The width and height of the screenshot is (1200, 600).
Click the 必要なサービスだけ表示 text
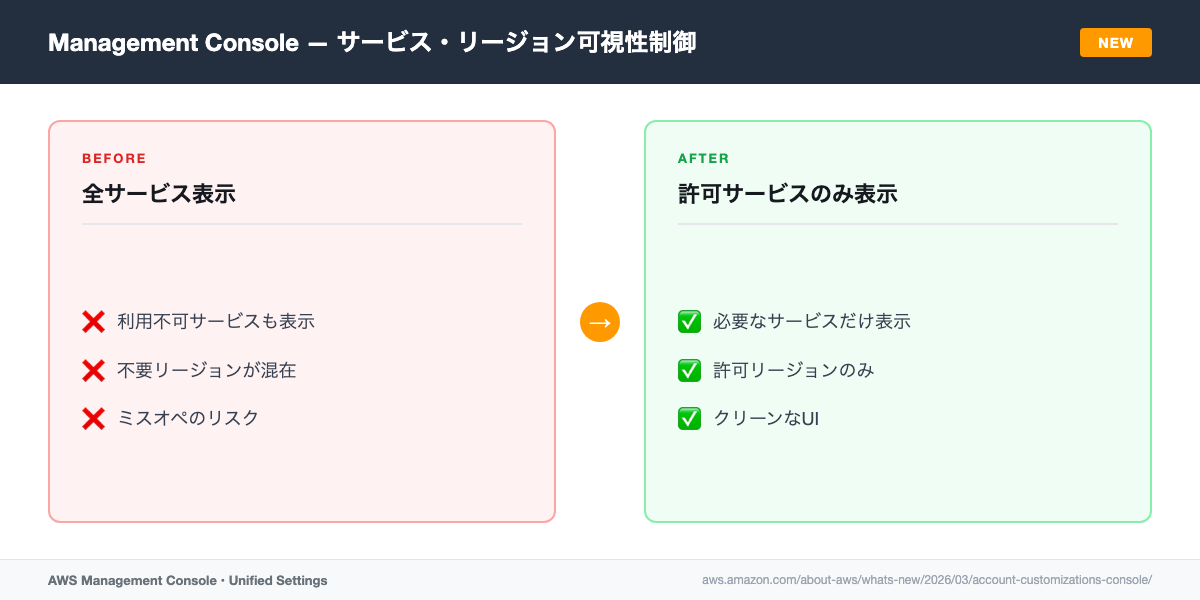[x=811, y=322]
